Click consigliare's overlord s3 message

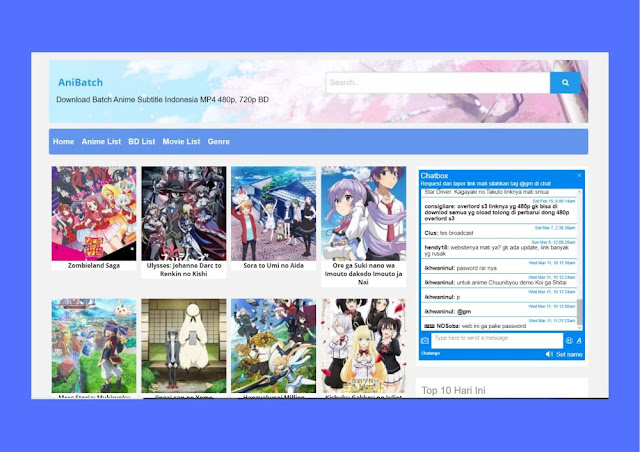point(497,212)
